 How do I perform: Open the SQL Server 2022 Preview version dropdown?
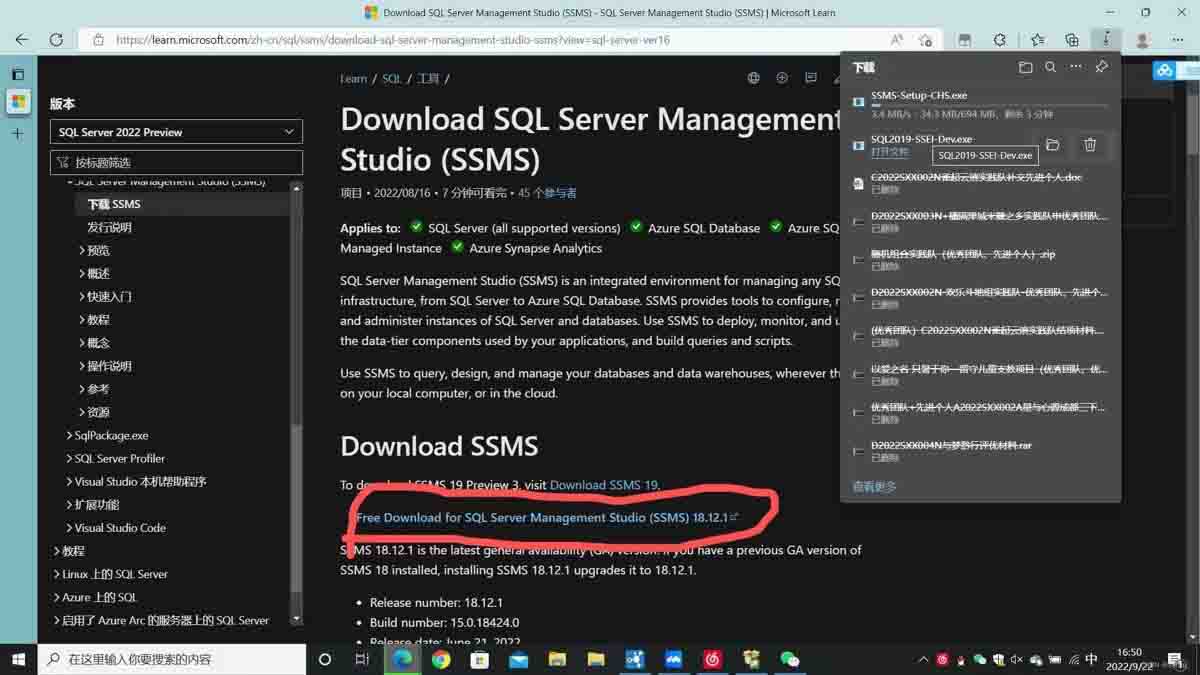point(176,132)
